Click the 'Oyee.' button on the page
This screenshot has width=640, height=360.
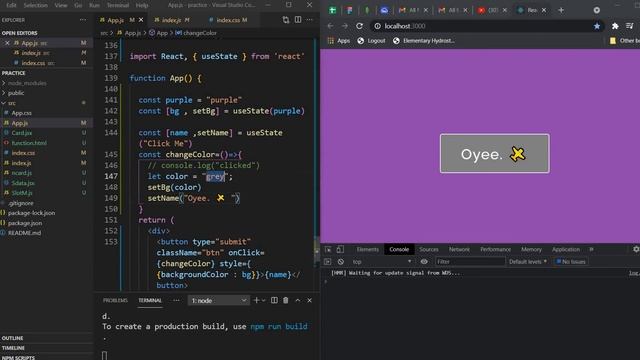click(494, 153)
